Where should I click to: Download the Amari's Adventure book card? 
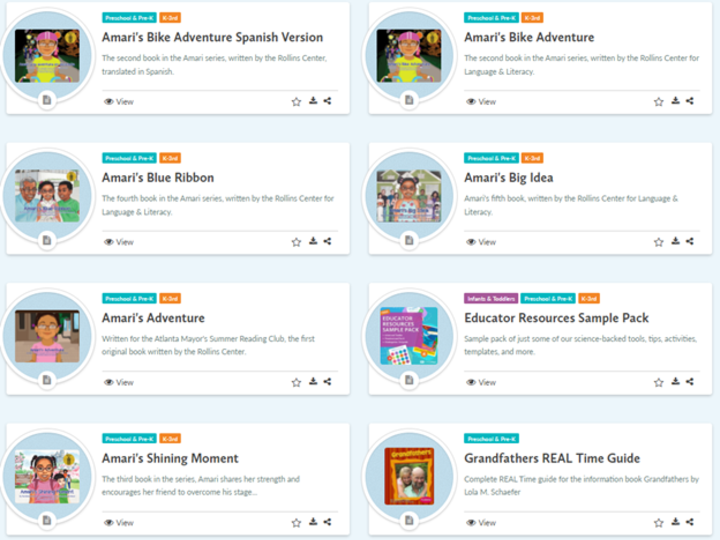click(x=313, y=382)
